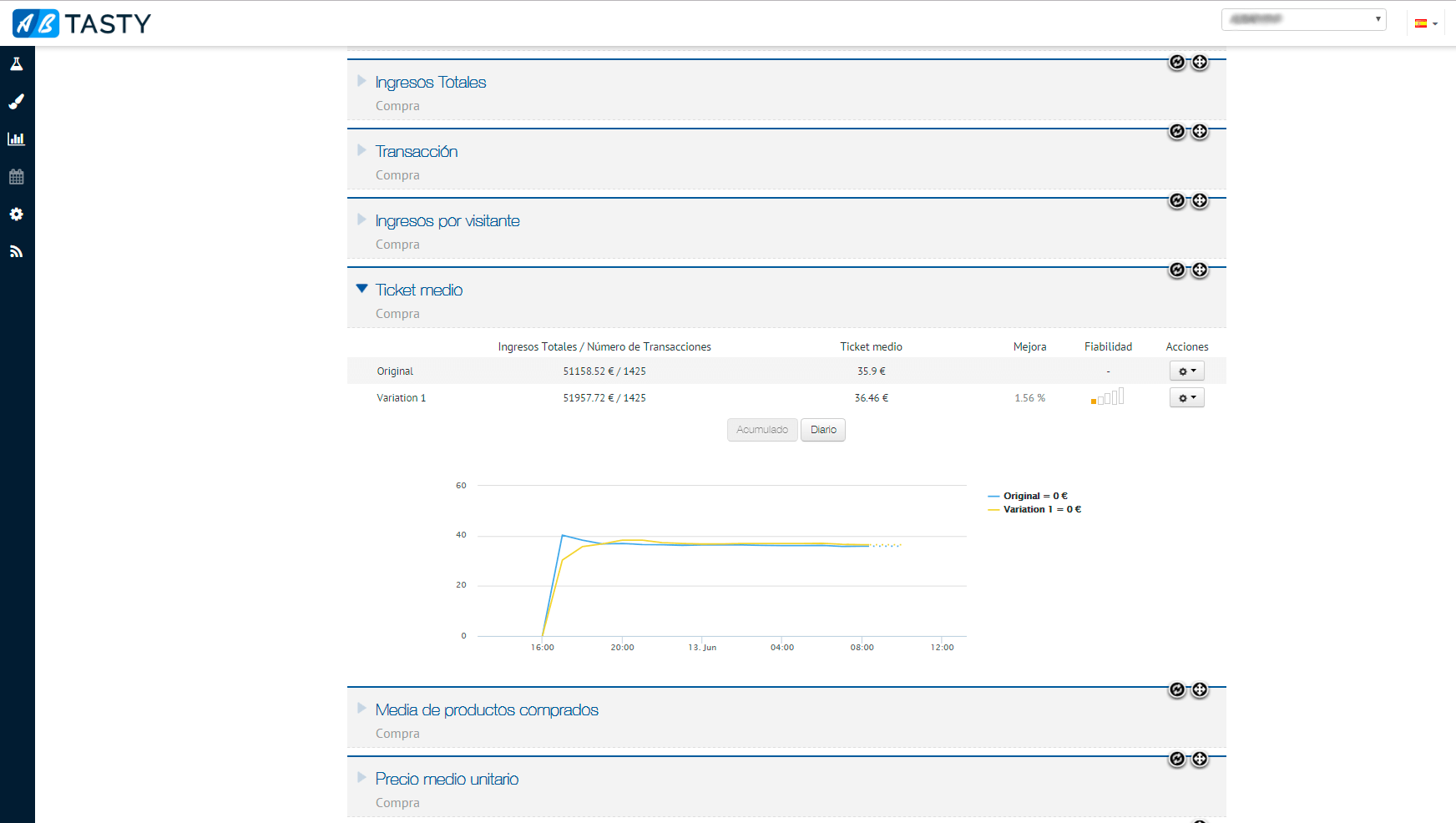Expand the Transacción triangle
The height and width of the screenshot is (823, 1456).
(x=361, y=150)
